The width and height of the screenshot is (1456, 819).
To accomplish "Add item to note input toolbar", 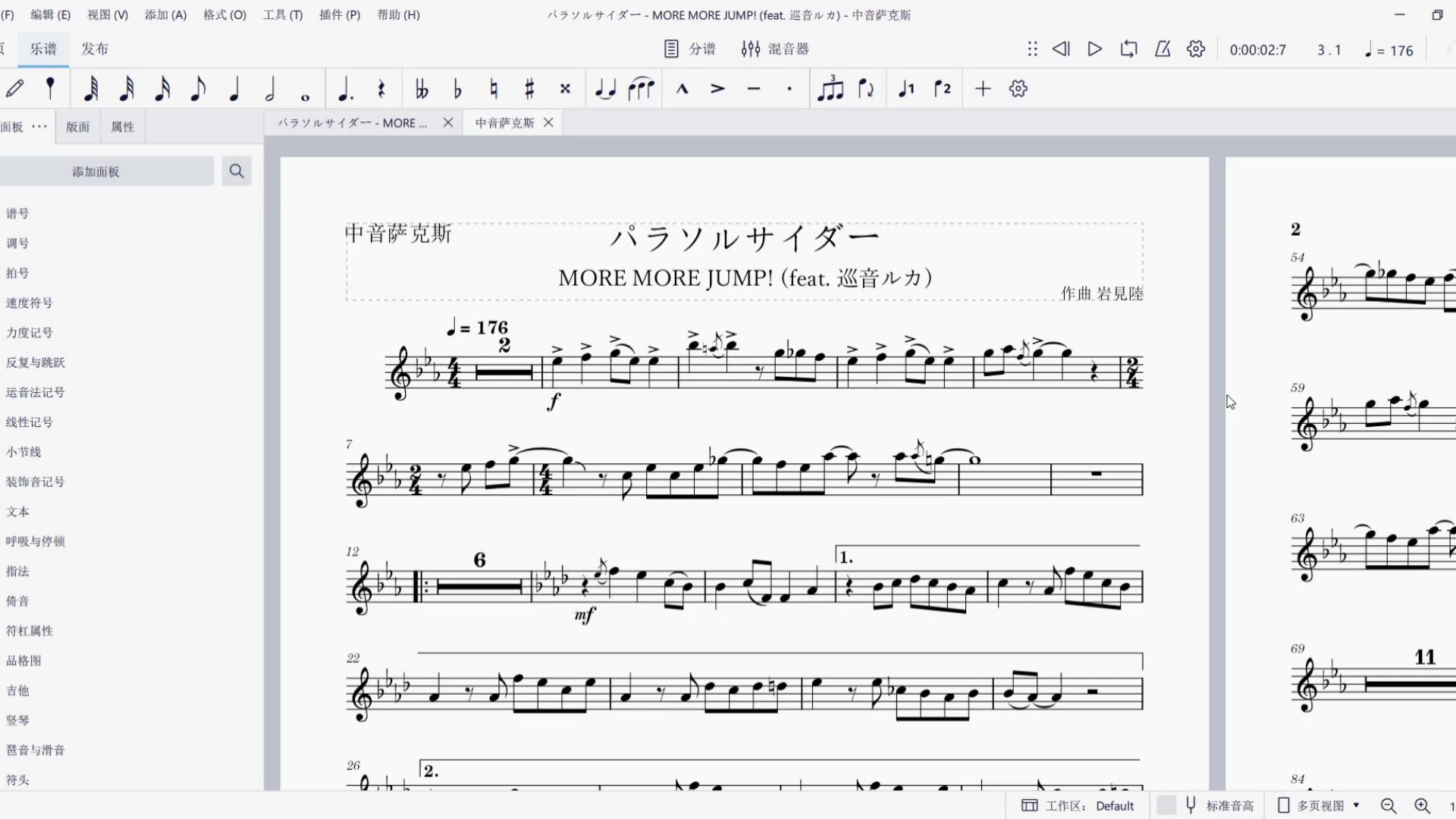I will pos(983,89).
